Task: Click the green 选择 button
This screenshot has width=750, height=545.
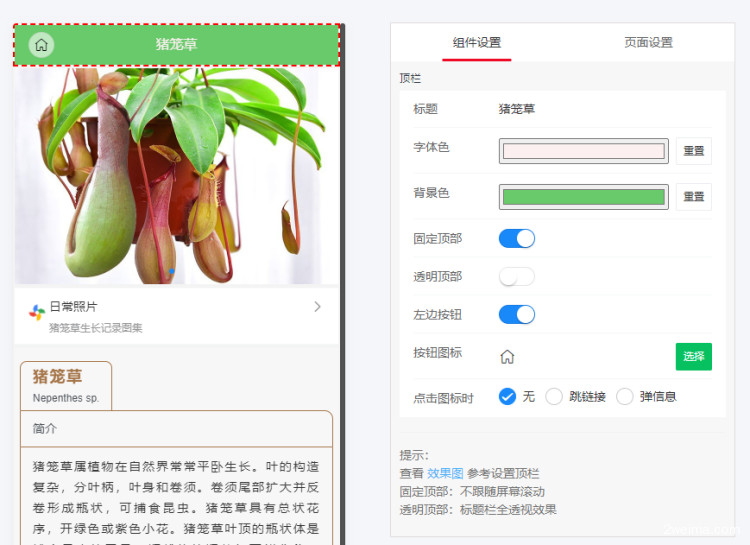Action: click(x=693, y=357)
